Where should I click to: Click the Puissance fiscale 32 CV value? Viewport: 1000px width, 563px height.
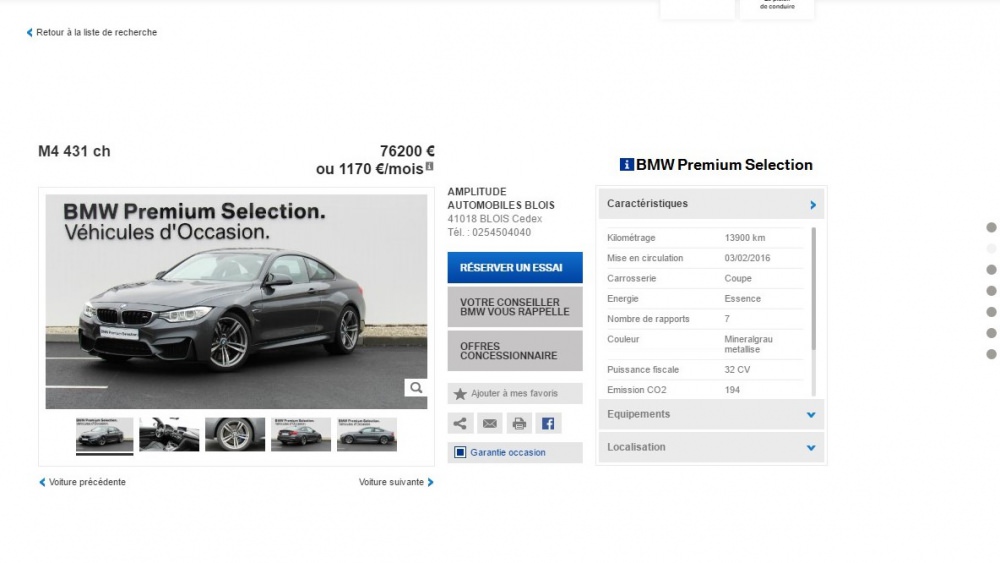coord(737,370)
